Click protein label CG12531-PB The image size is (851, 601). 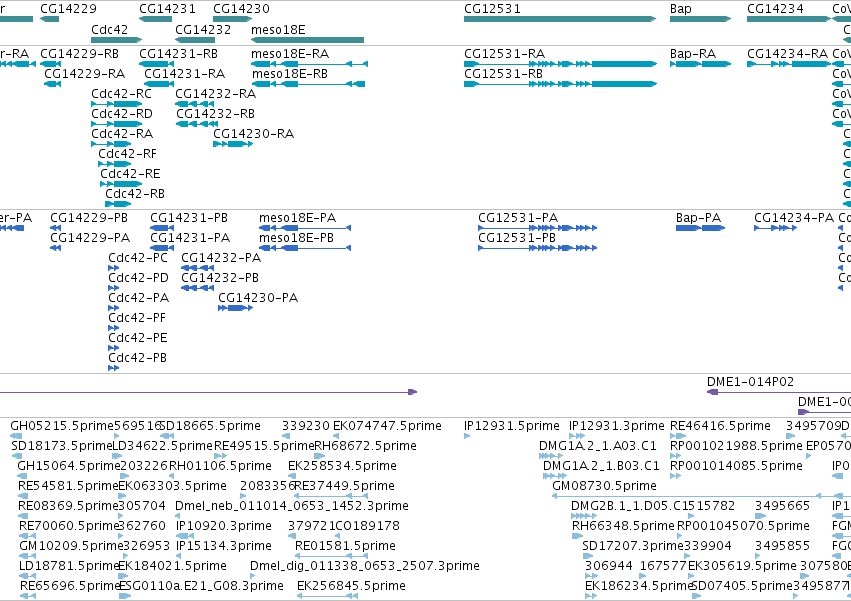517,238
